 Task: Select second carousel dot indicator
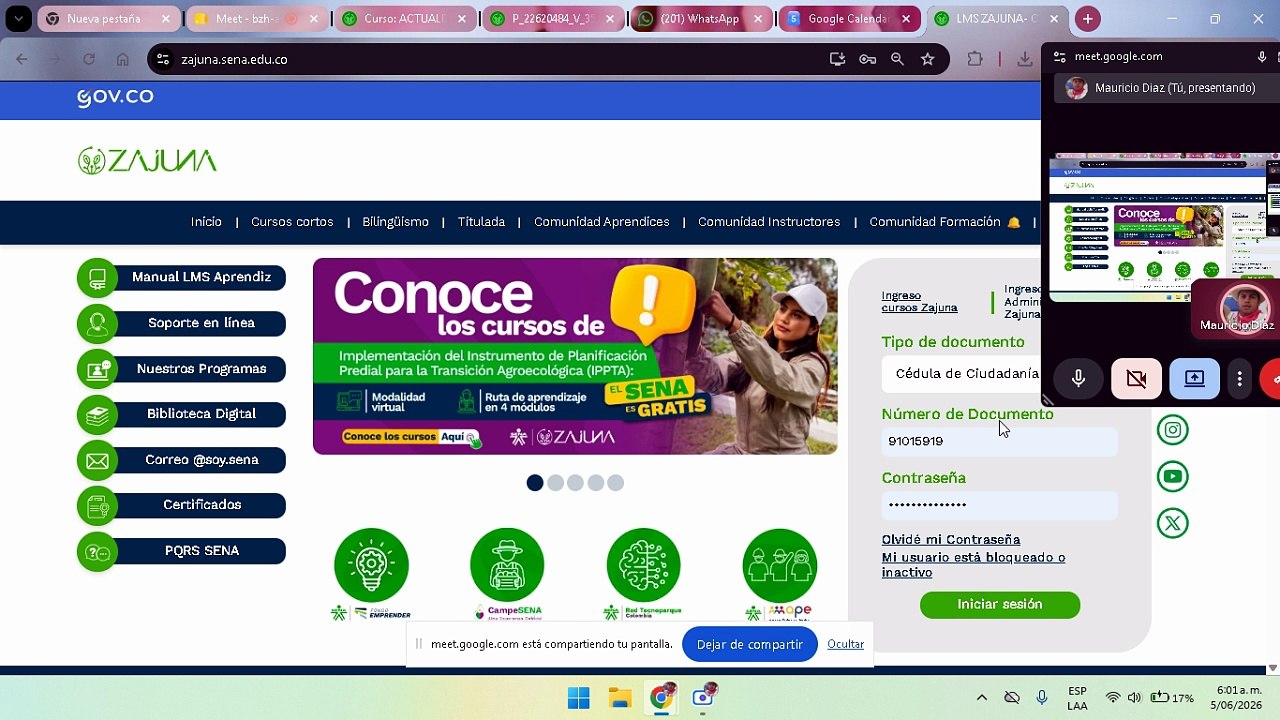pos(555,483)
